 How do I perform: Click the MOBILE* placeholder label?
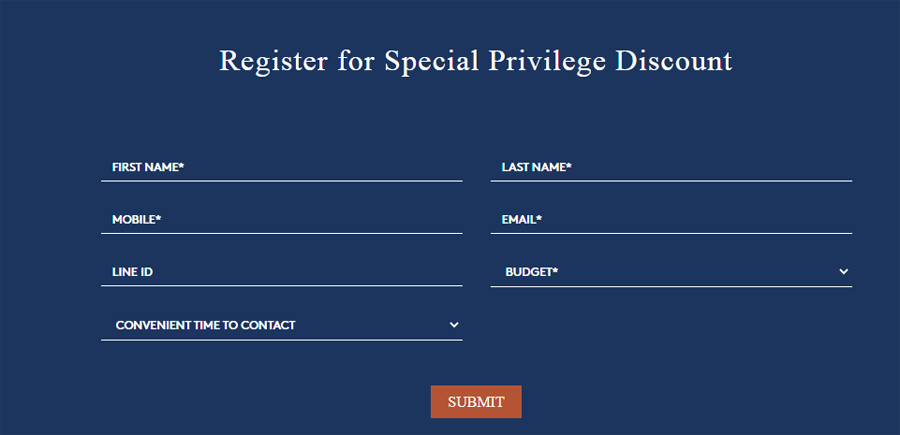[137, 219]
